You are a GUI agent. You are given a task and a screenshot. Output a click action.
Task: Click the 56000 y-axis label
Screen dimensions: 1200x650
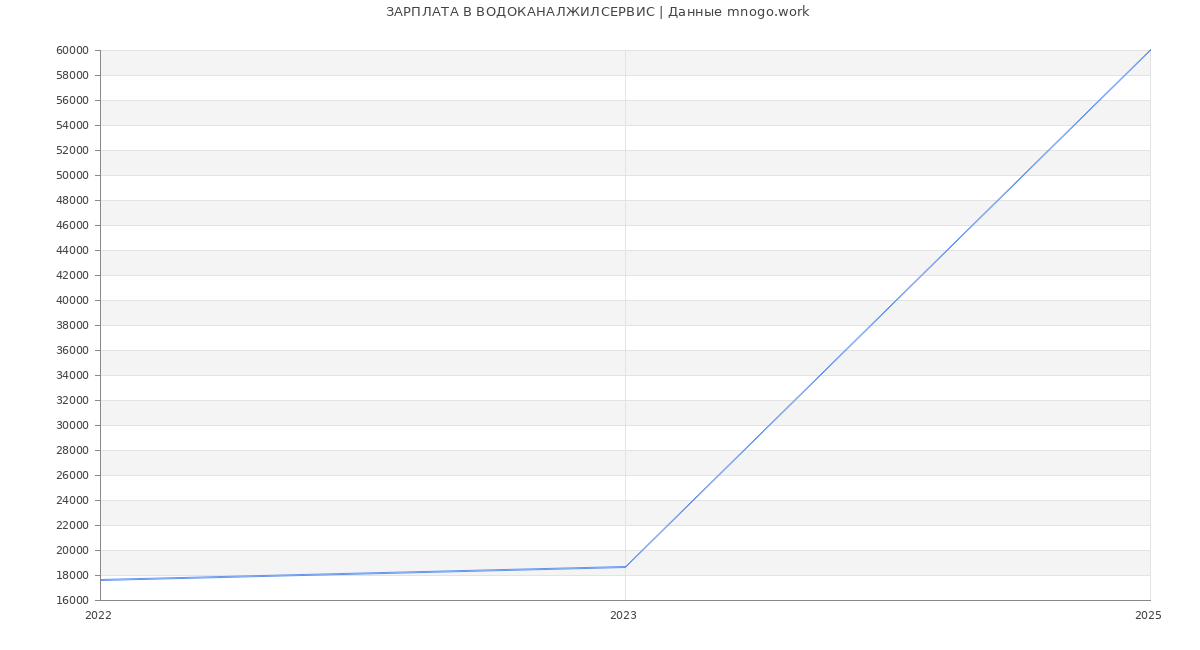(x=73, y=100)
